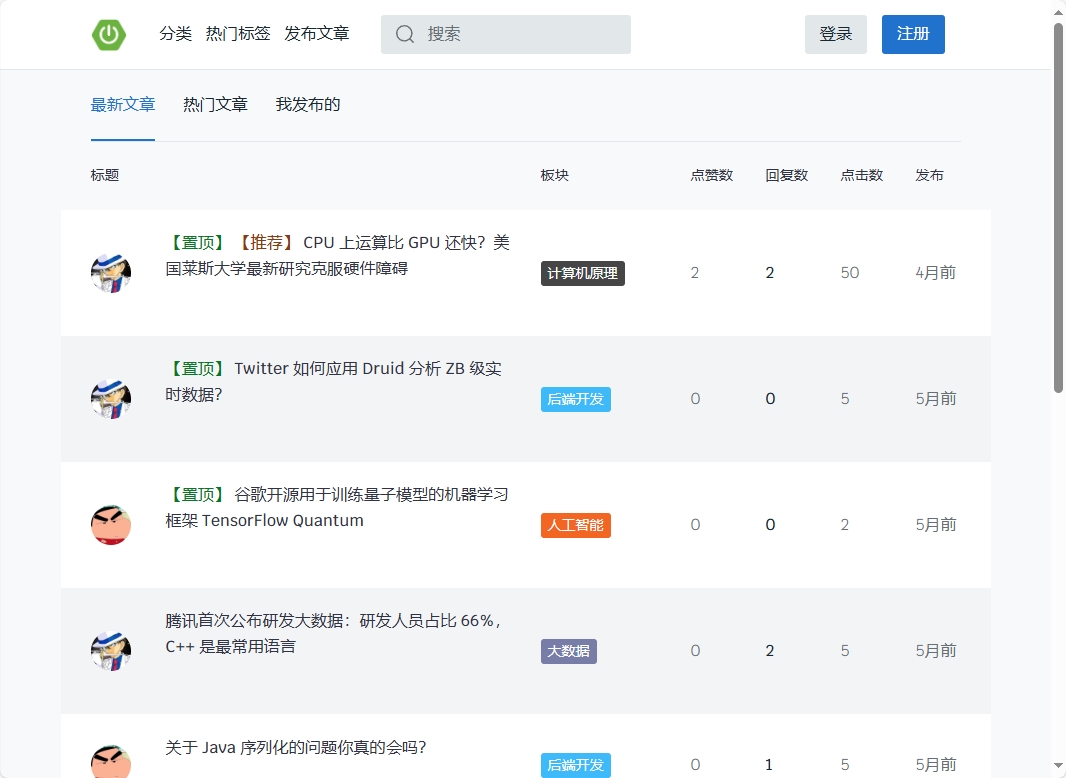Image resolution: width=1066 pixels, height=778 pixels.
Task: Click the magnifier icon in the search bar
Action: point(404,34)
